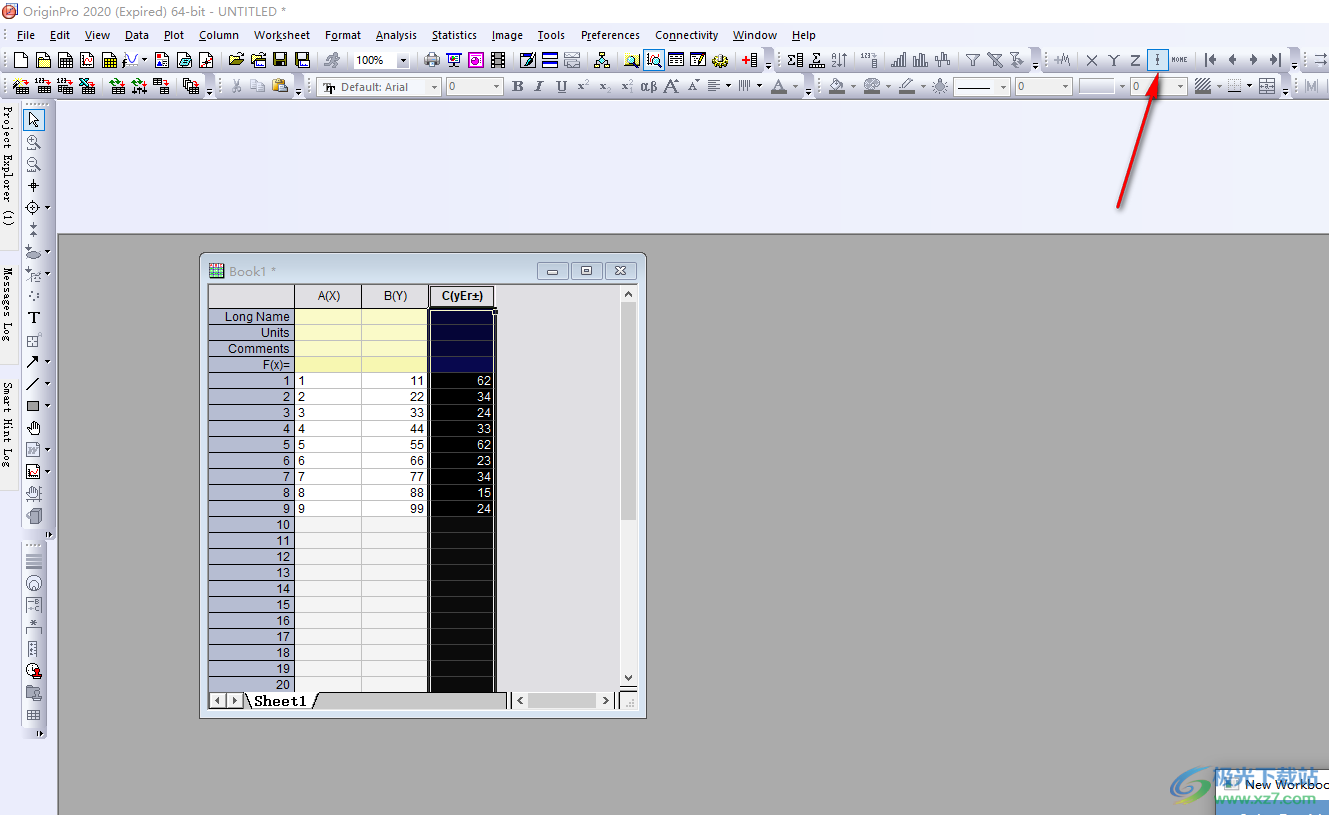This screenshot has height=815, width=1329.
Task: Open the 100% zoom level dropdown
Action: pyautogui.click(x=403, y=60)
